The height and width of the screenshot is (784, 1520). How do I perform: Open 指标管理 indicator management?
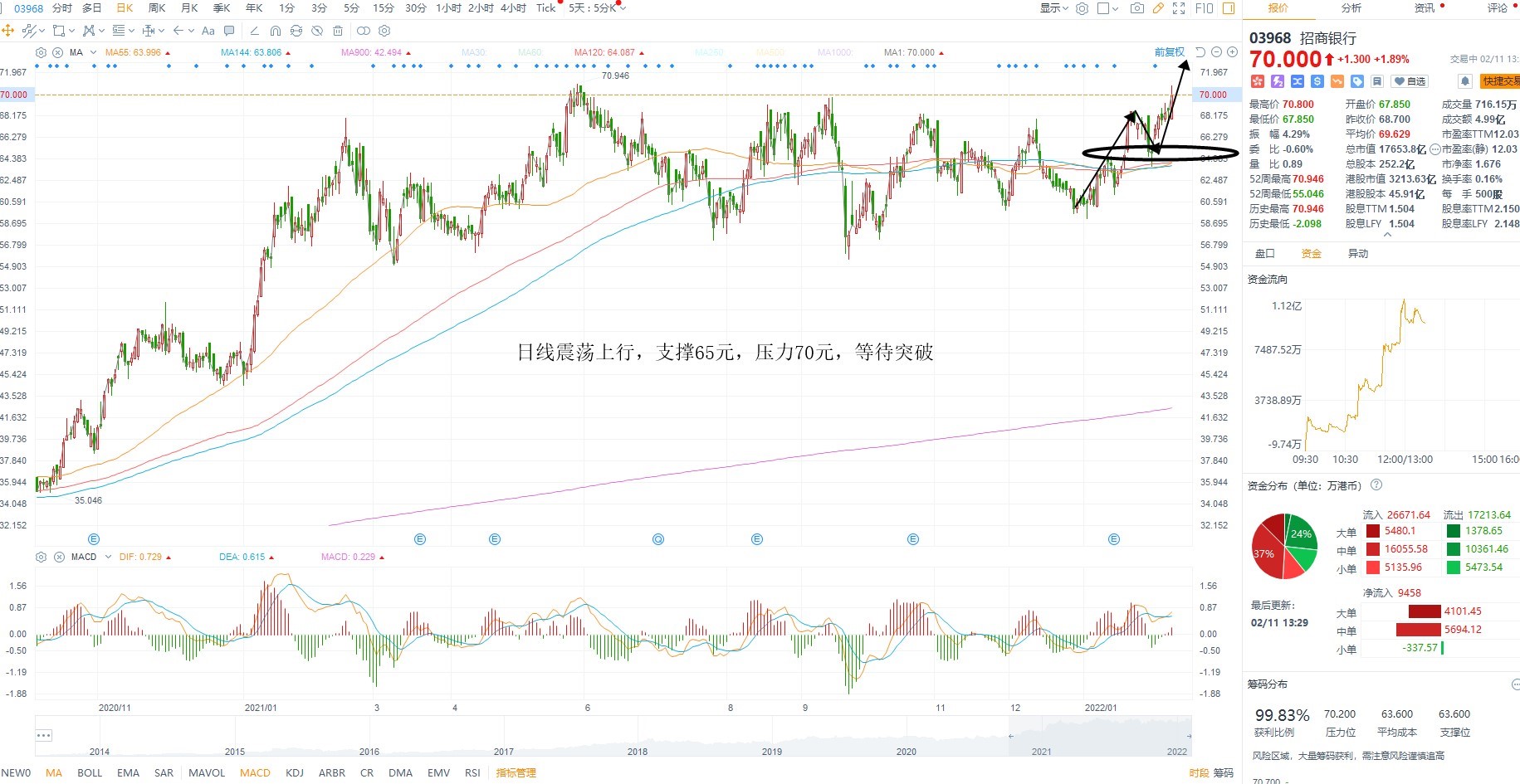516,772
